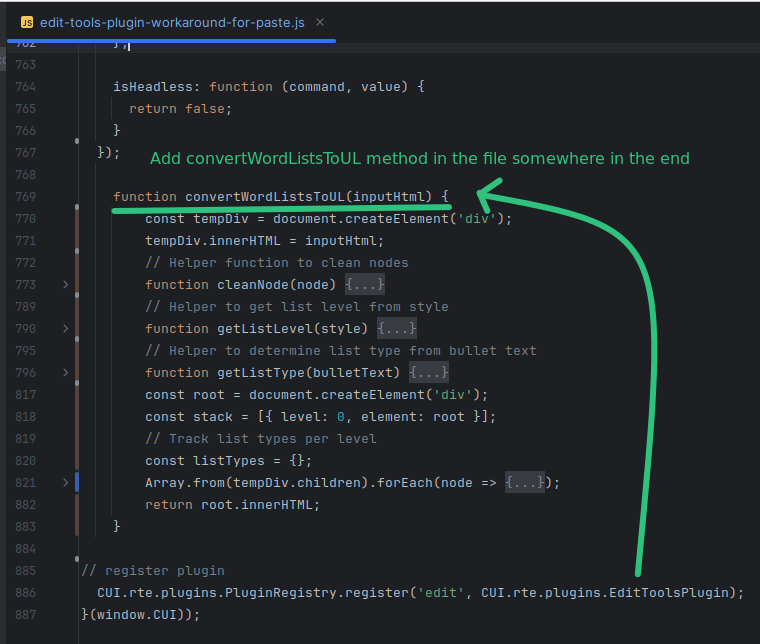Select the edit-tools-plugin-workaround-for-paste.js tab
Image resolution: width=760 pixels, height=644 pixels.
click(172, 21)
